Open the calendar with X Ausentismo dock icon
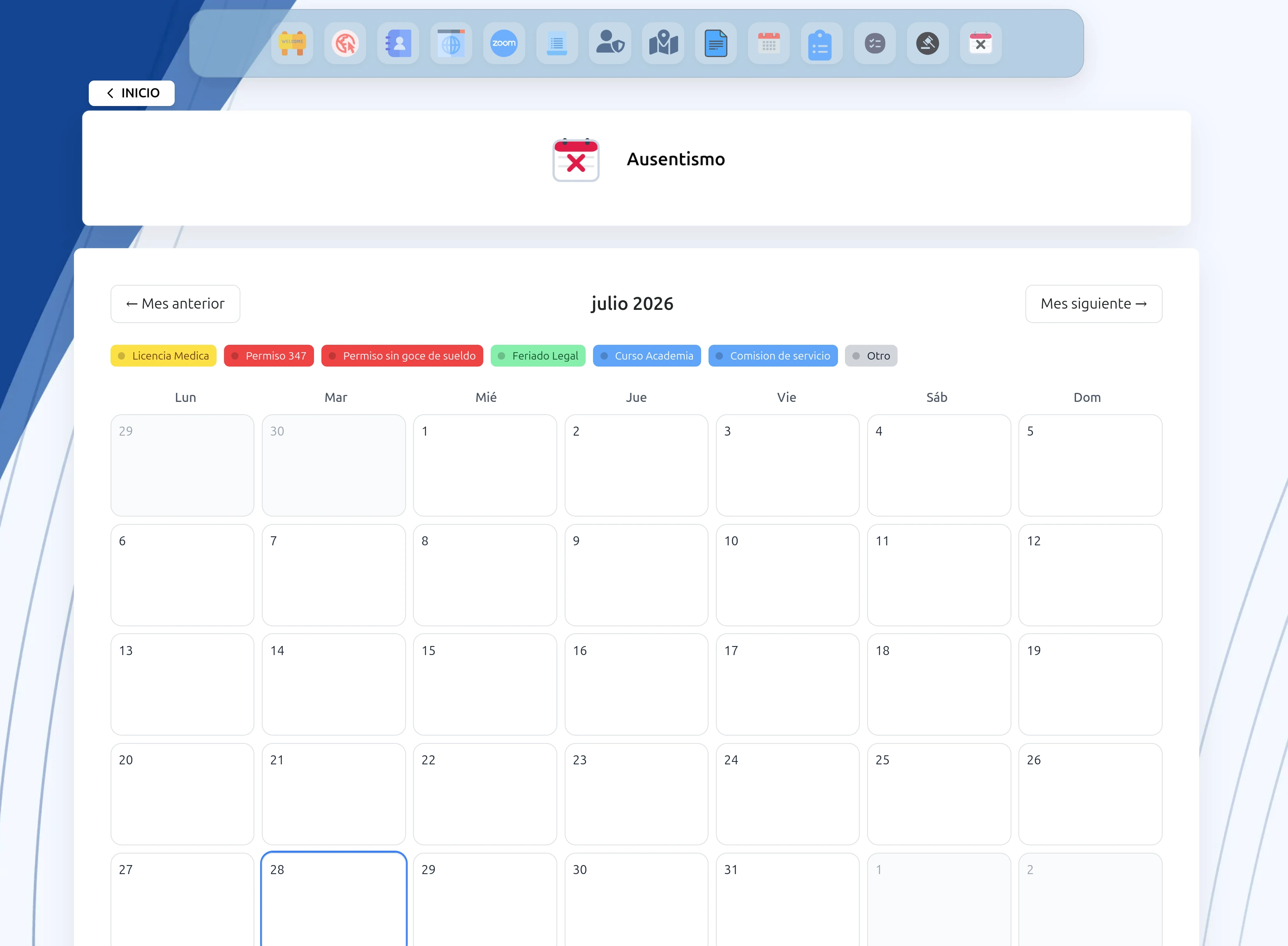 pos(981,44)
